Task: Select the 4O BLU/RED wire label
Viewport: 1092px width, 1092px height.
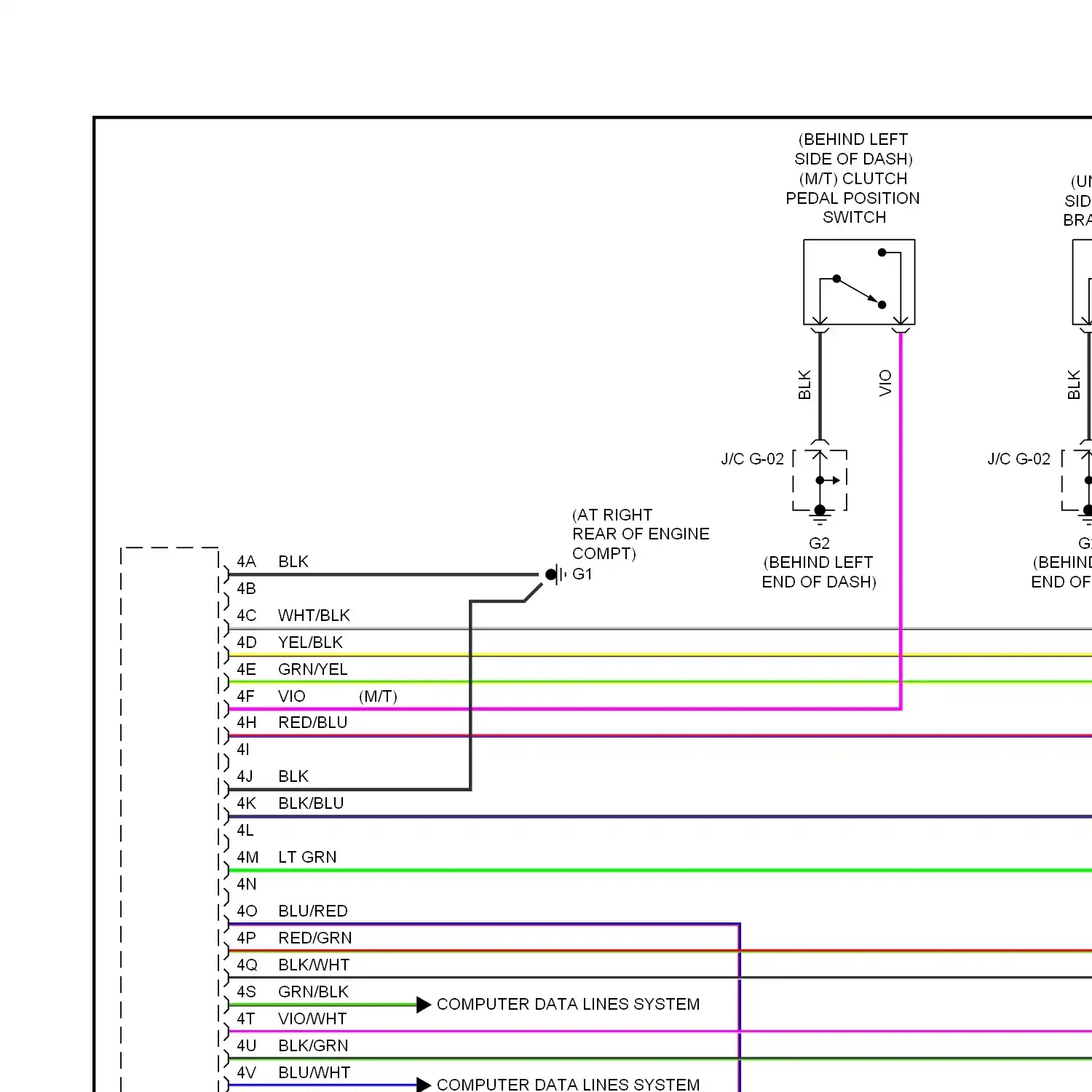Action: pyautogui.click(x=292, y=911)
